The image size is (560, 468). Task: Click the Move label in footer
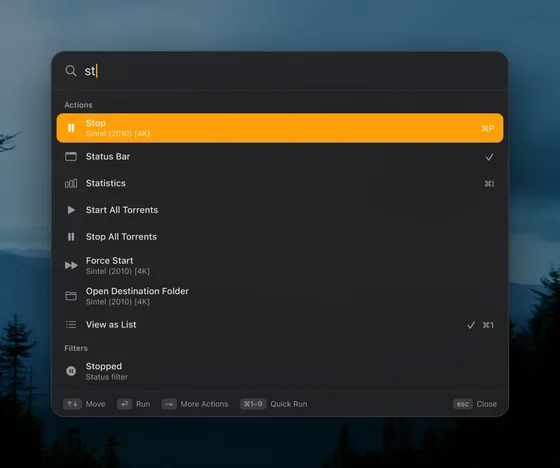click(x=95, y=404)
